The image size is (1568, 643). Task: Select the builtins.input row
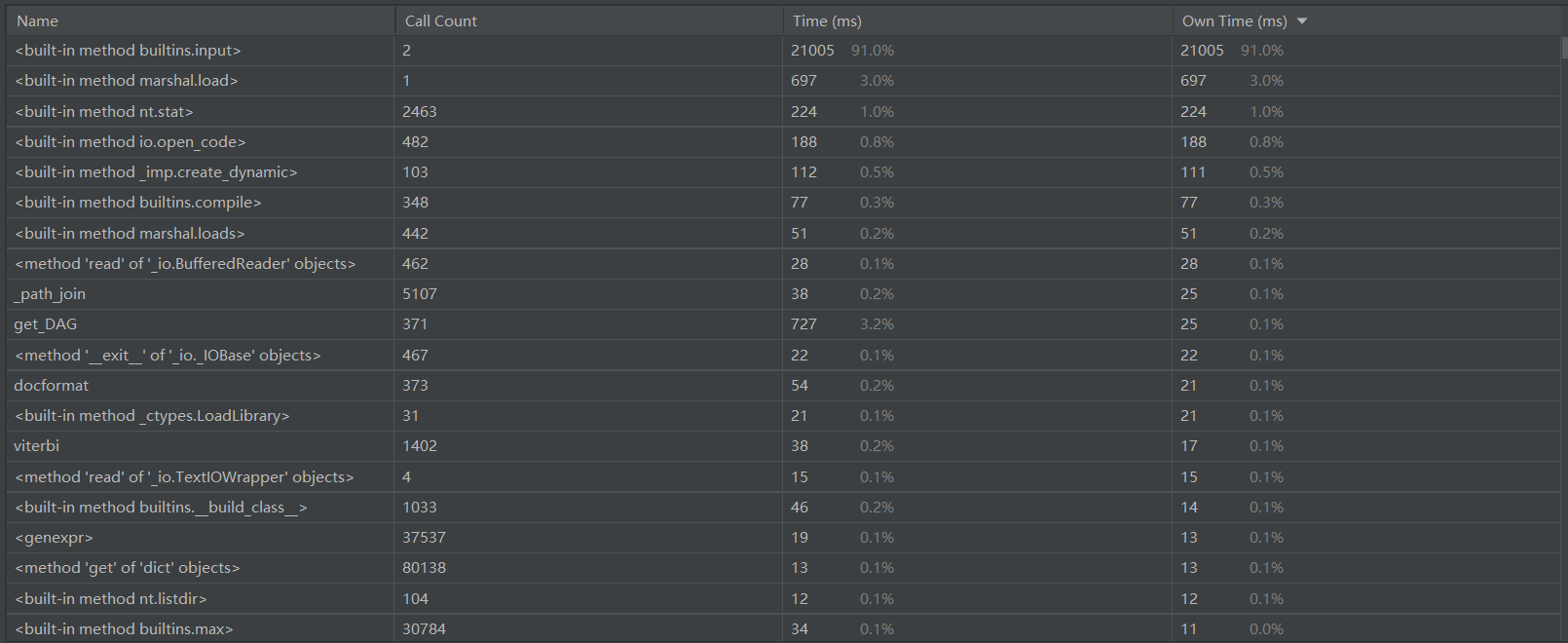783,51
